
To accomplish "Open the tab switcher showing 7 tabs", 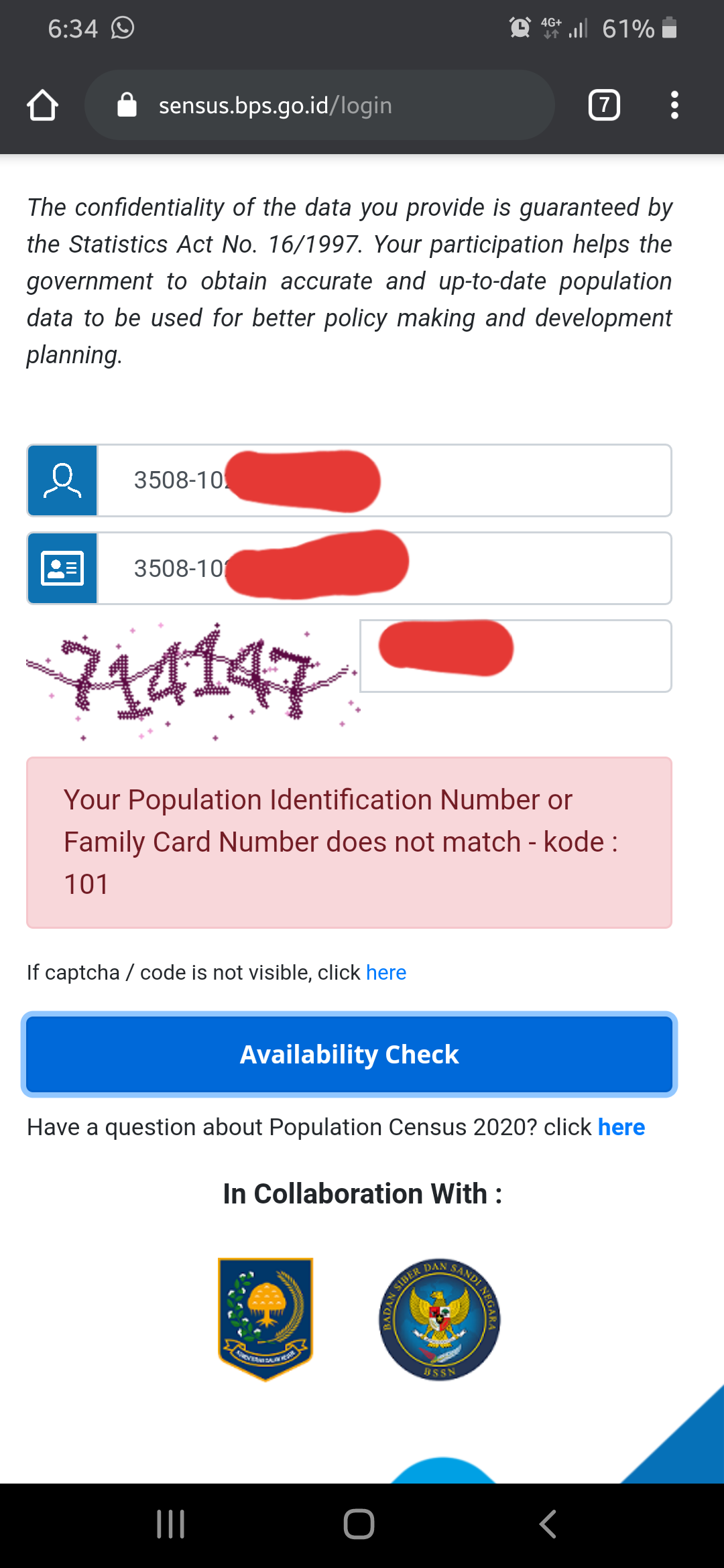I will click(x=604, y=105).
